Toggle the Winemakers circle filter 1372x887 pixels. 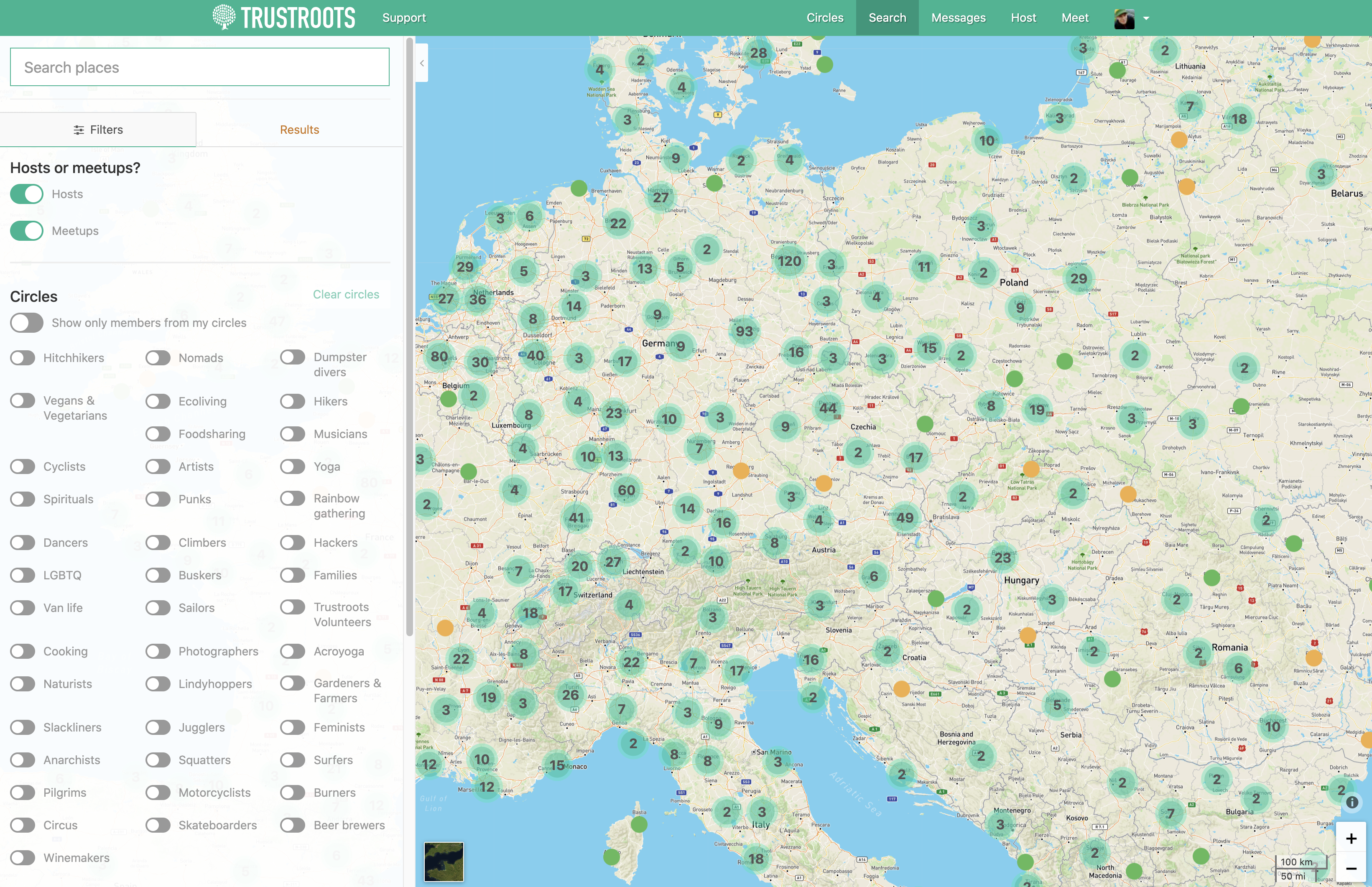coord(23,858)
